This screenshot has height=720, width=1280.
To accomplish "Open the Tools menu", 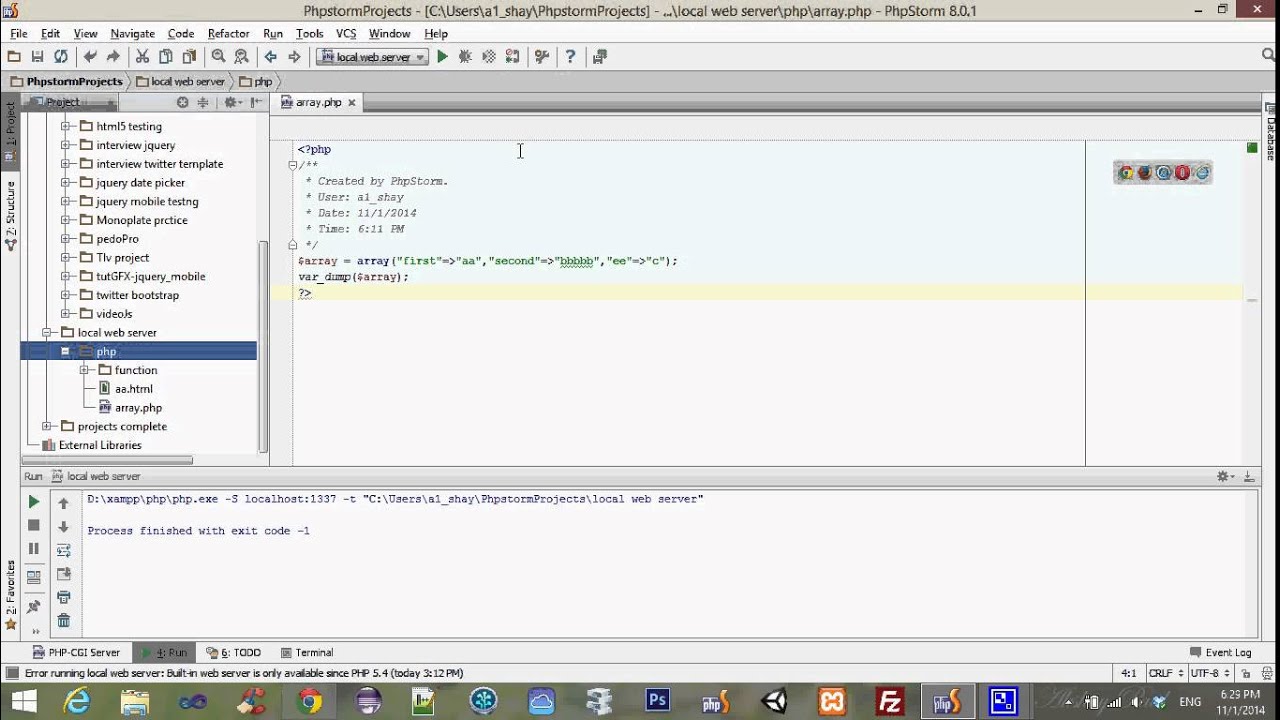I will (309, 33).
